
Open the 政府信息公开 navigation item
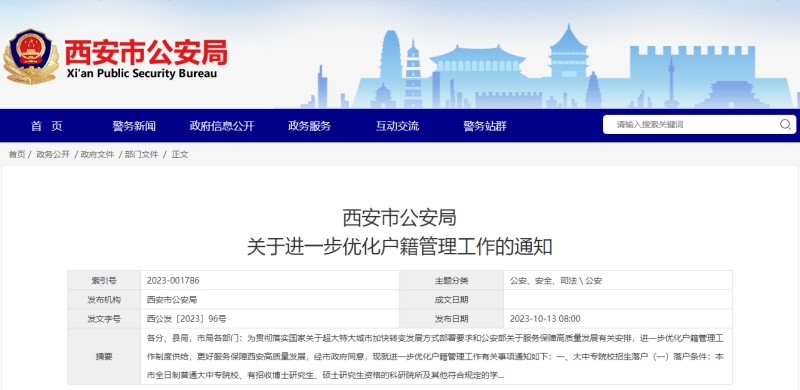point(222,126)
